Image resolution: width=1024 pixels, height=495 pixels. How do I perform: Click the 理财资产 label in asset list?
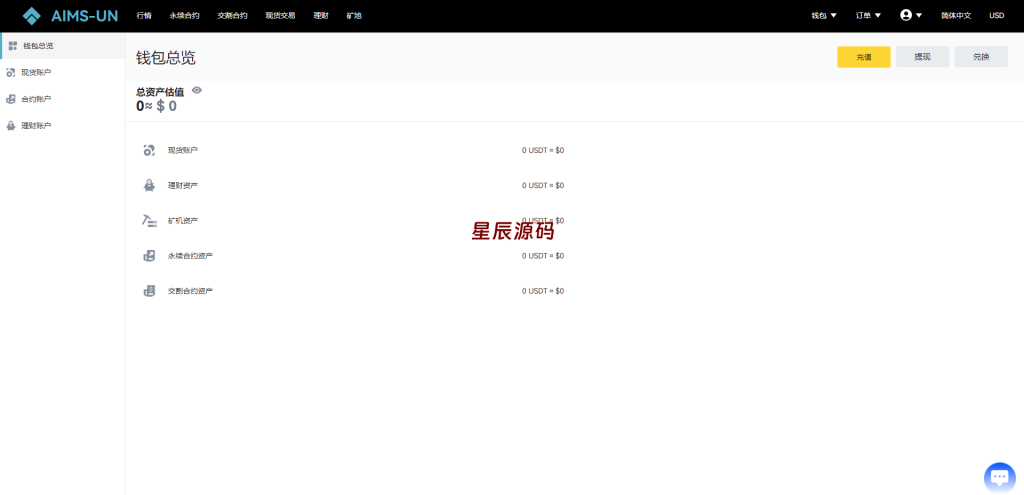tap(182, 185)
